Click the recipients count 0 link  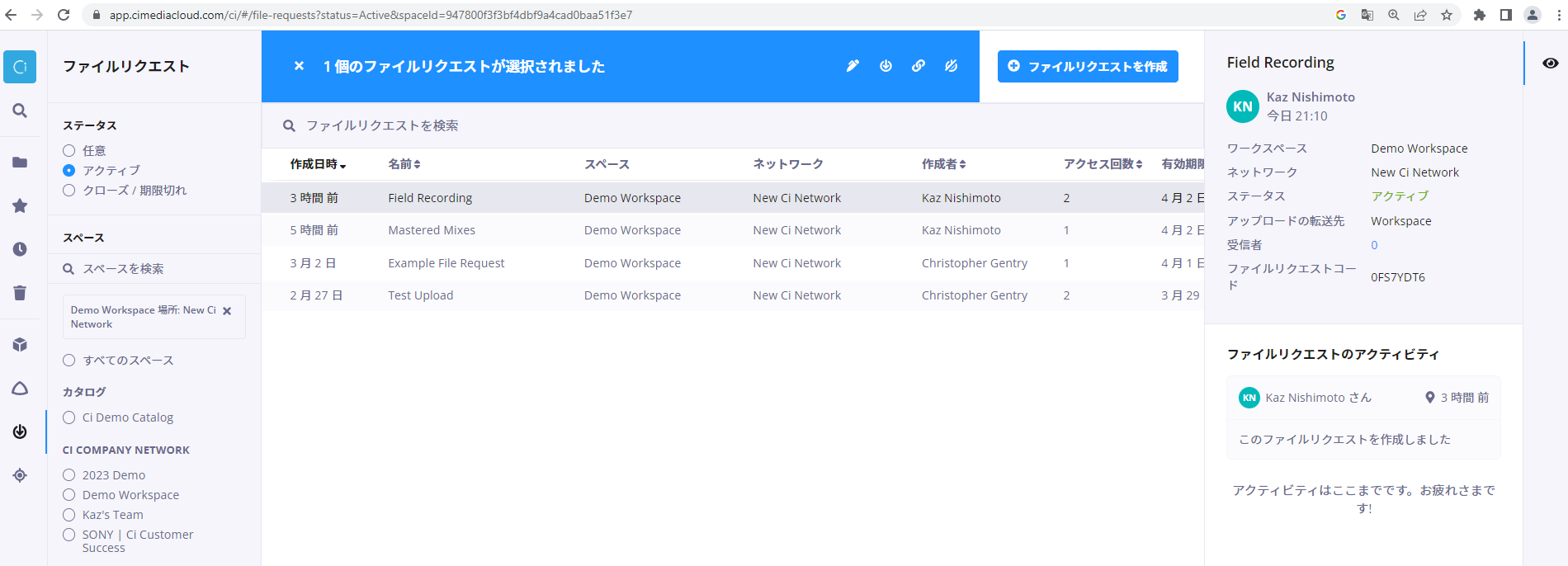pos(1374,245)
